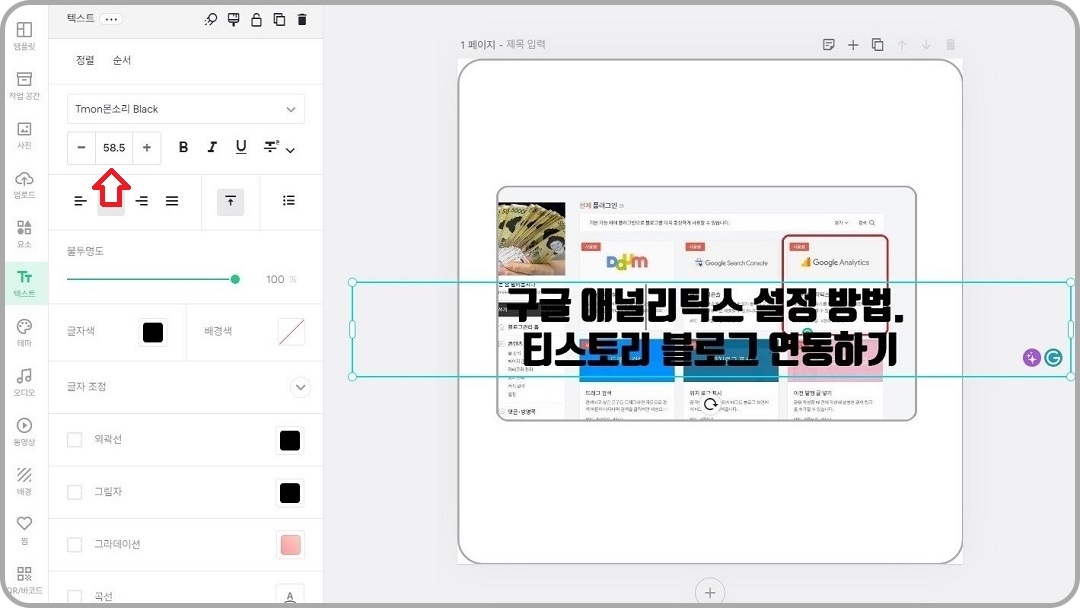Duplicate the selected element via toolbar icon

click(279, 18)
